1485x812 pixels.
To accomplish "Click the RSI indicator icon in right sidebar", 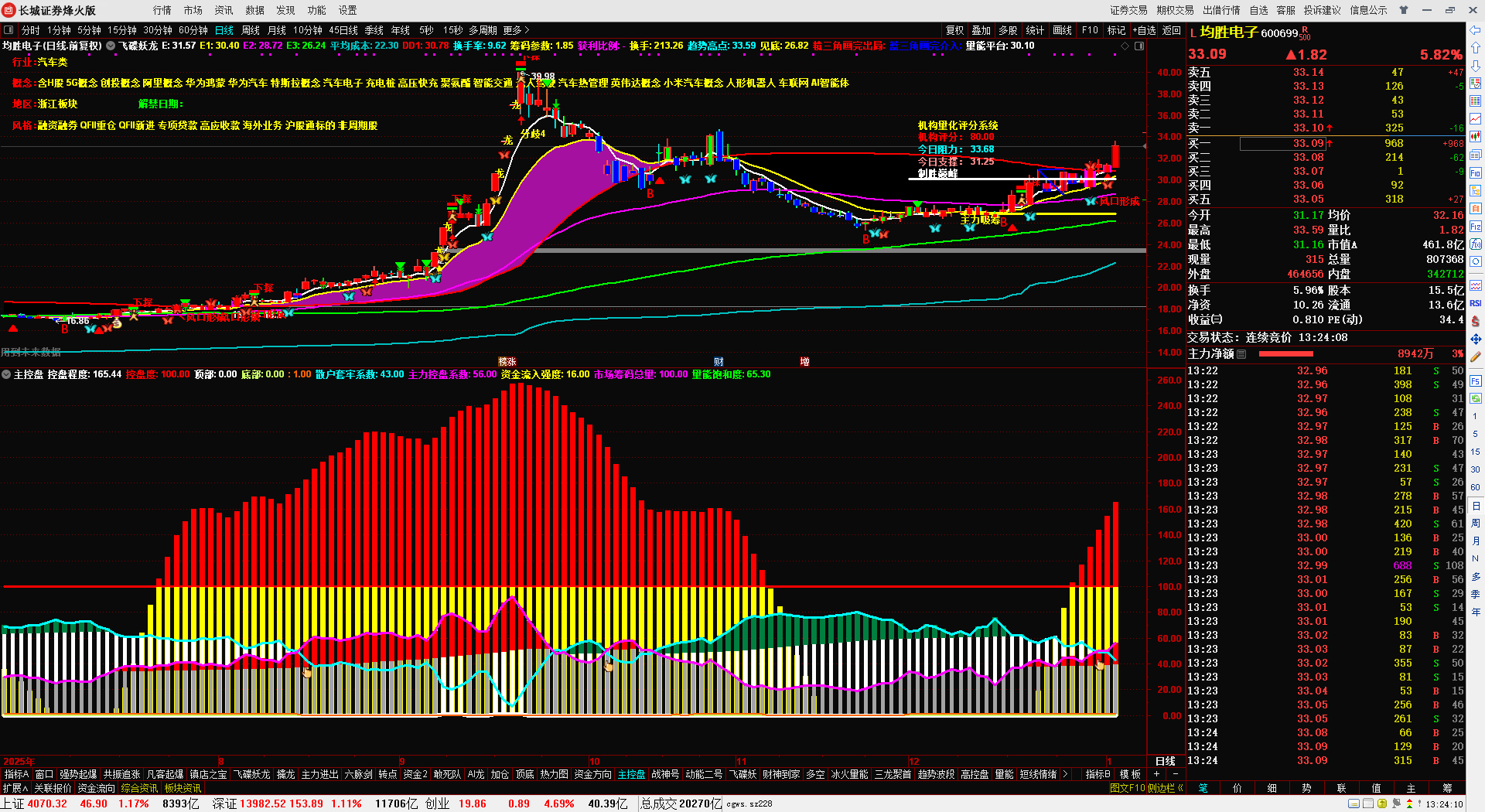I will coord(1476,303).
